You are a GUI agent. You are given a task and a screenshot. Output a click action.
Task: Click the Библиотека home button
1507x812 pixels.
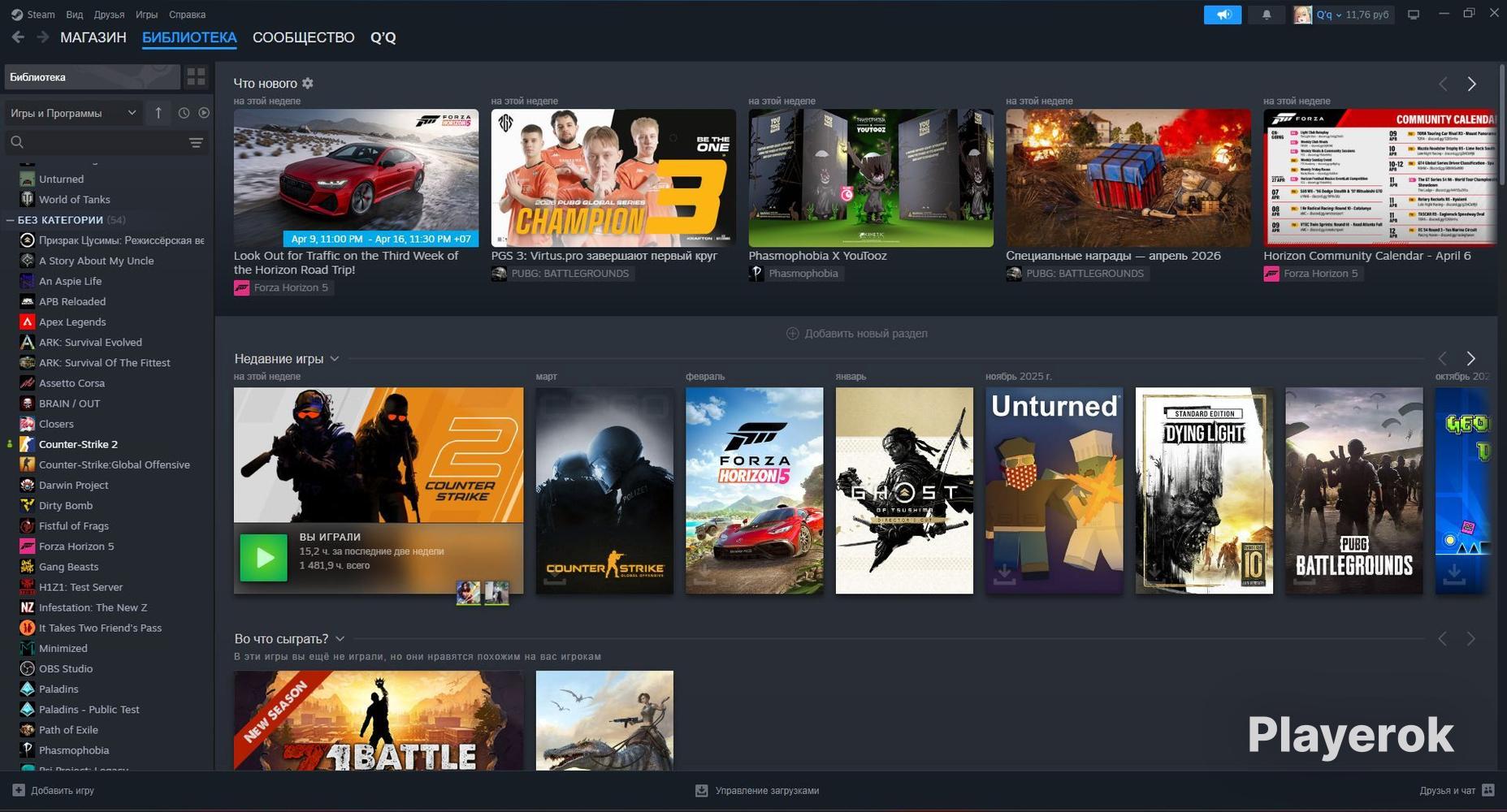pyautogui.click(x=93, y=77)
